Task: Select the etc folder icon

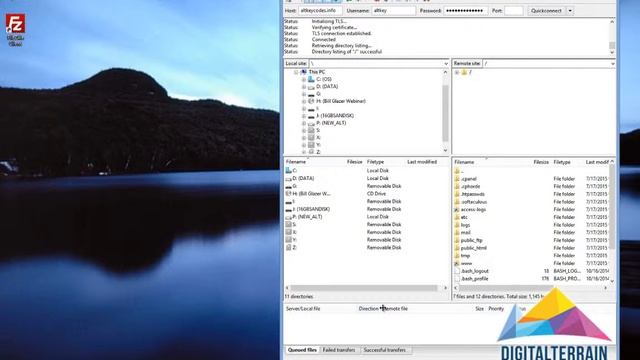Action: click(x=457, y=217)
